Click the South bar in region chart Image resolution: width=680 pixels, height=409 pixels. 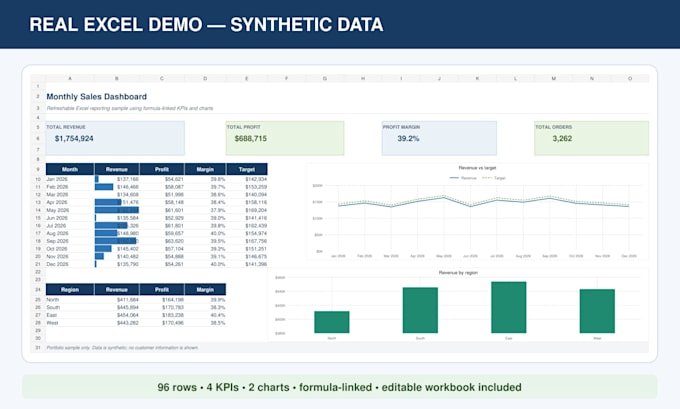pyautogui.click(x=420, y=310)
